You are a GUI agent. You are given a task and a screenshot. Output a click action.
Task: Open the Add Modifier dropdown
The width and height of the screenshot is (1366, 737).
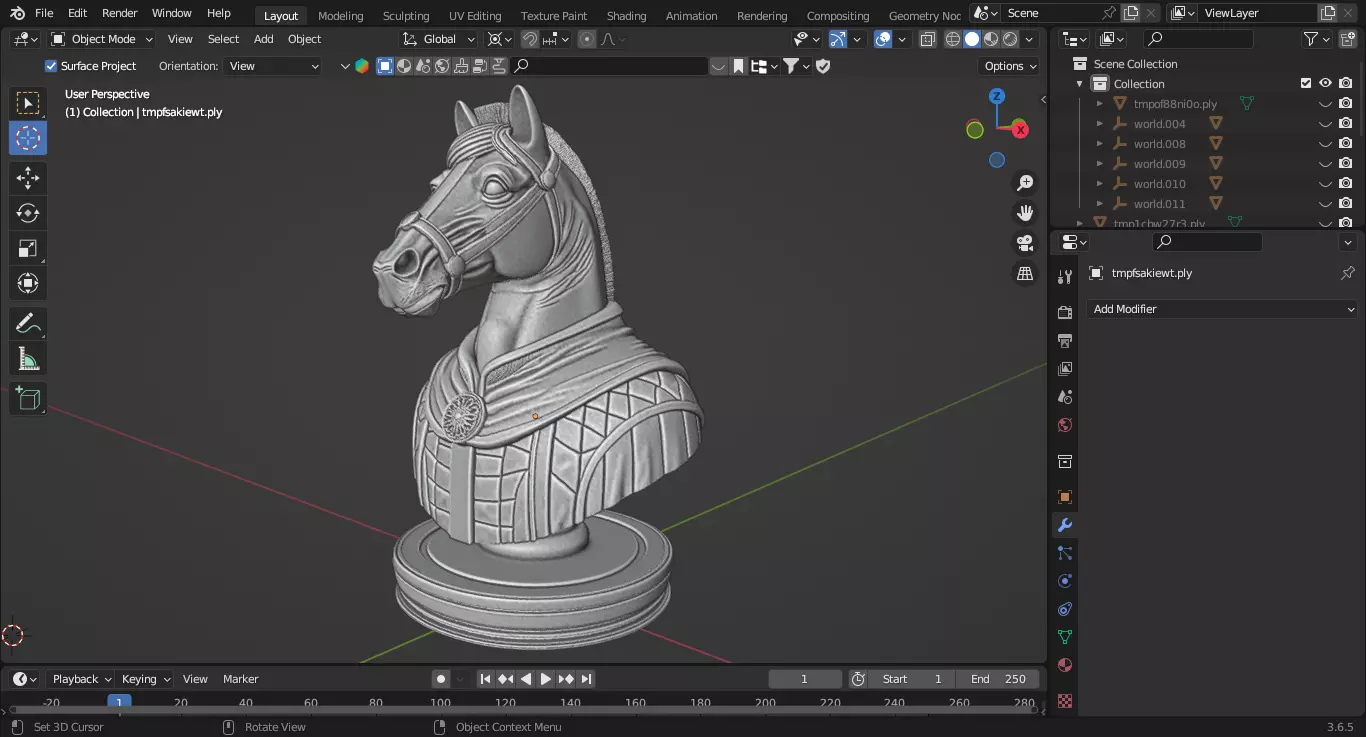pyautogui.click(x=1222, y=309)
